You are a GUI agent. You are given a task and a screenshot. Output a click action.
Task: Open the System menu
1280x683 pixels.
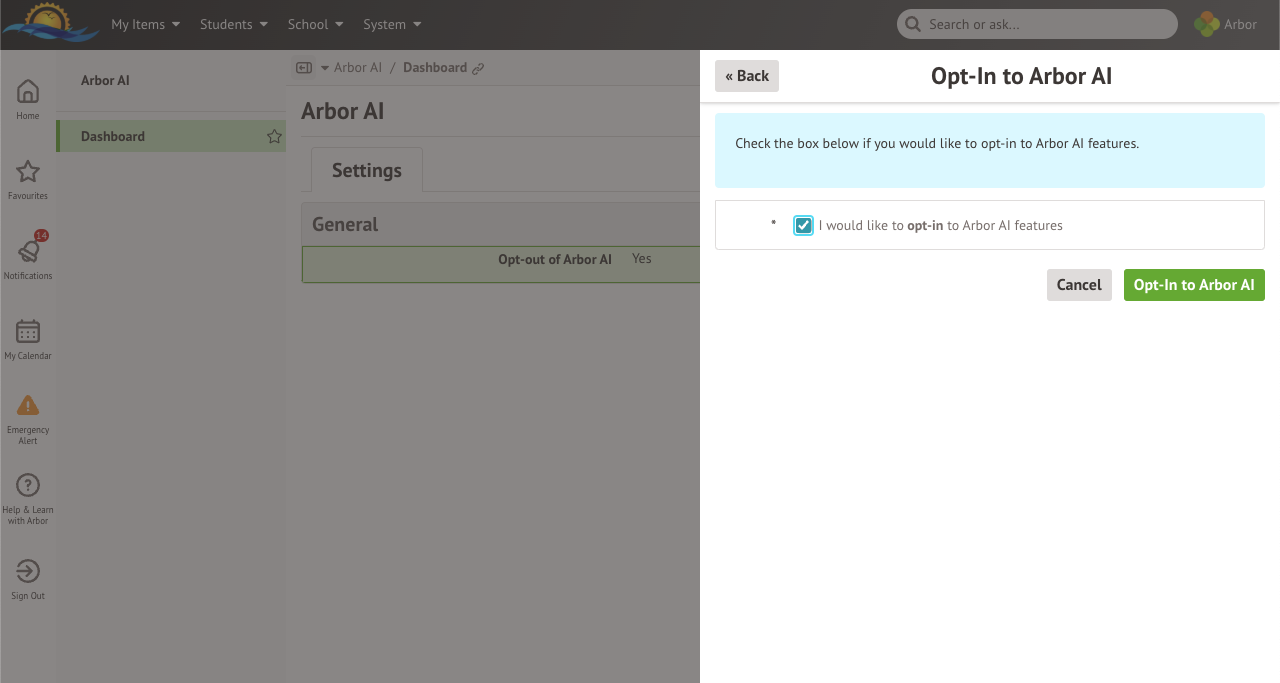point(391,24)
